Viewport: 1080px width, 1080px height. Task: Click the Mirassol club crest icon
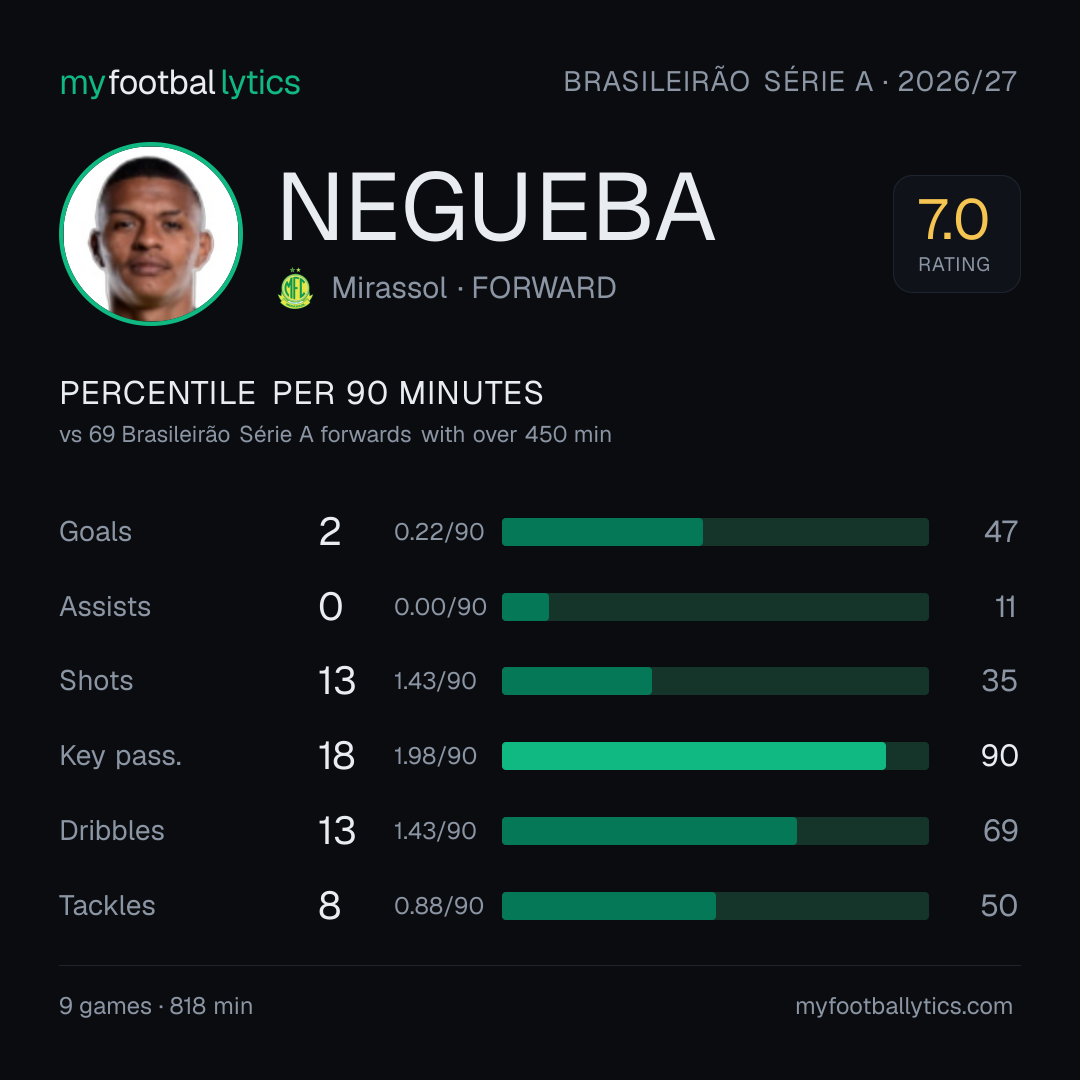[295, 289]
